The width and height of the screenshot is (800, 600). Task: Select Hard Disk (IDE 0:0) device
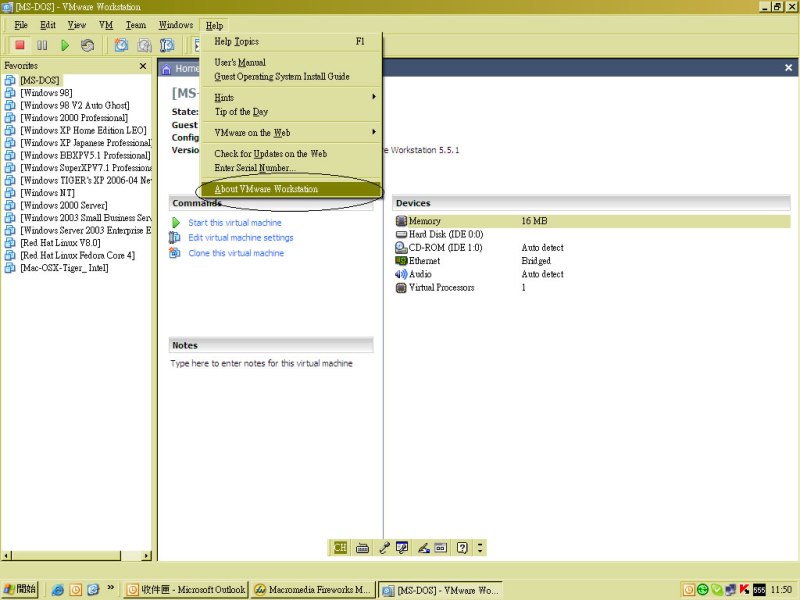click(x=592, y=234)
